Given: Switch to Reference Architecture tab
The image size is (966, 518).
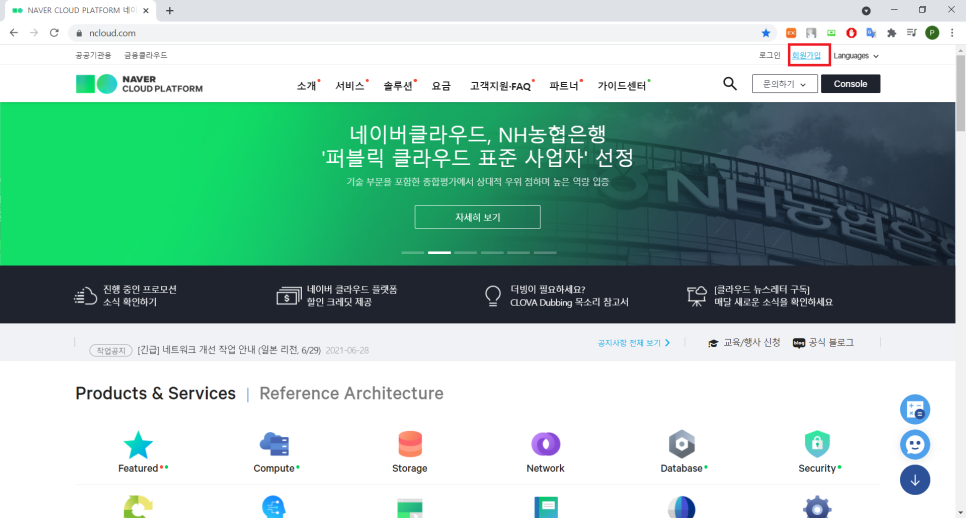Looking at the screenshot, I should click(x=351, y=393).
